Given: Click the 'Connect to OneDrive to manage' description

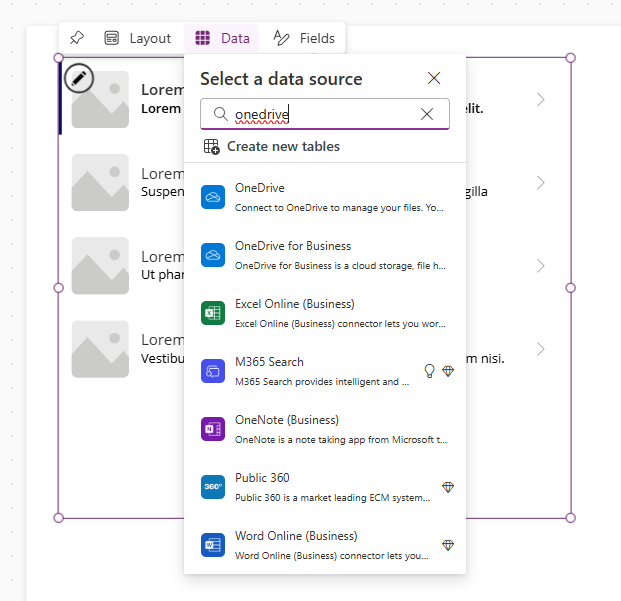Looking at the screenshot, I should pyautogui.click(x=339, y=208).
